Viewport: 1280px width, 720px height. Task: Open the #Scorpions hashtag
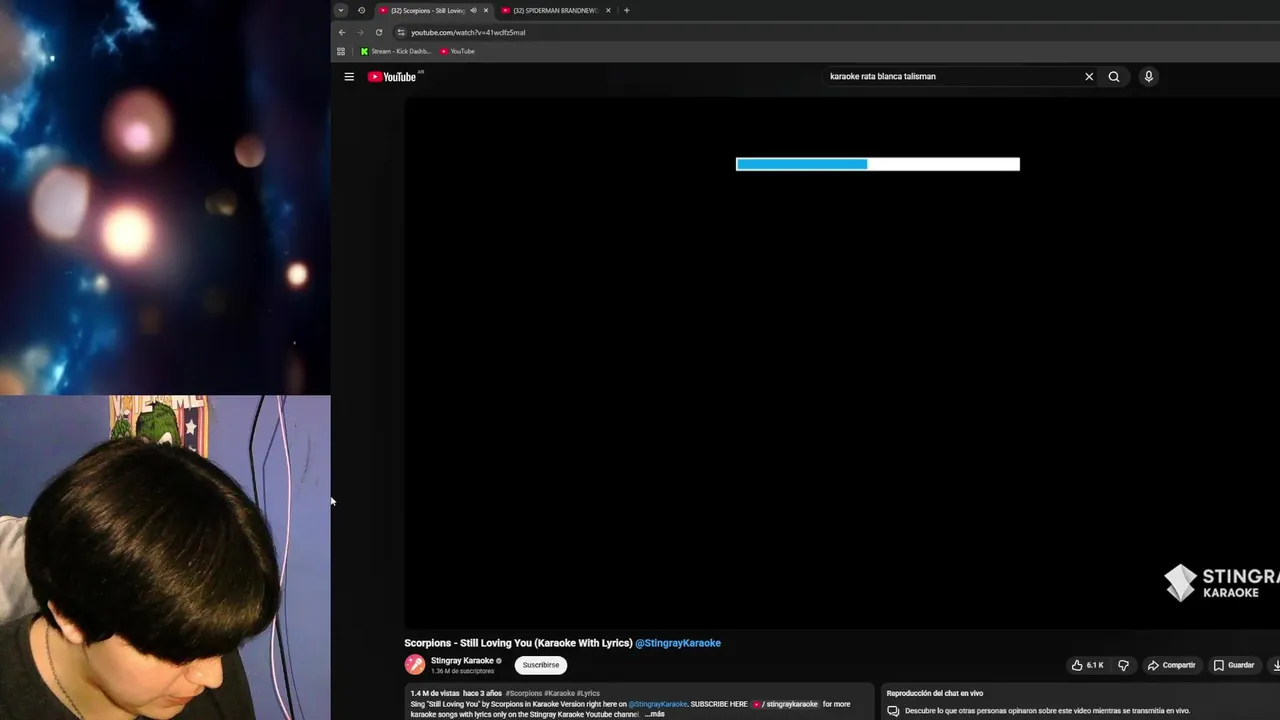pyautogui.click(x=523, y=693)
